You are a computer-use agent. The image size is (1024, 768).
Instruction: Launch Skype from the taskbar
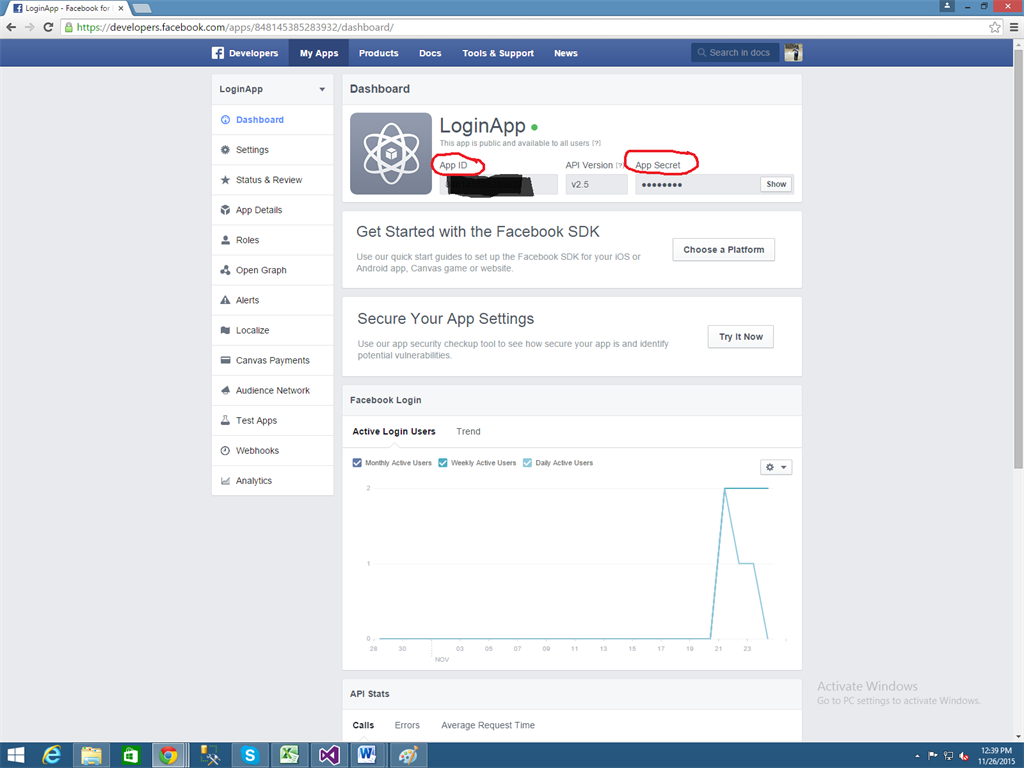(249, 754)
